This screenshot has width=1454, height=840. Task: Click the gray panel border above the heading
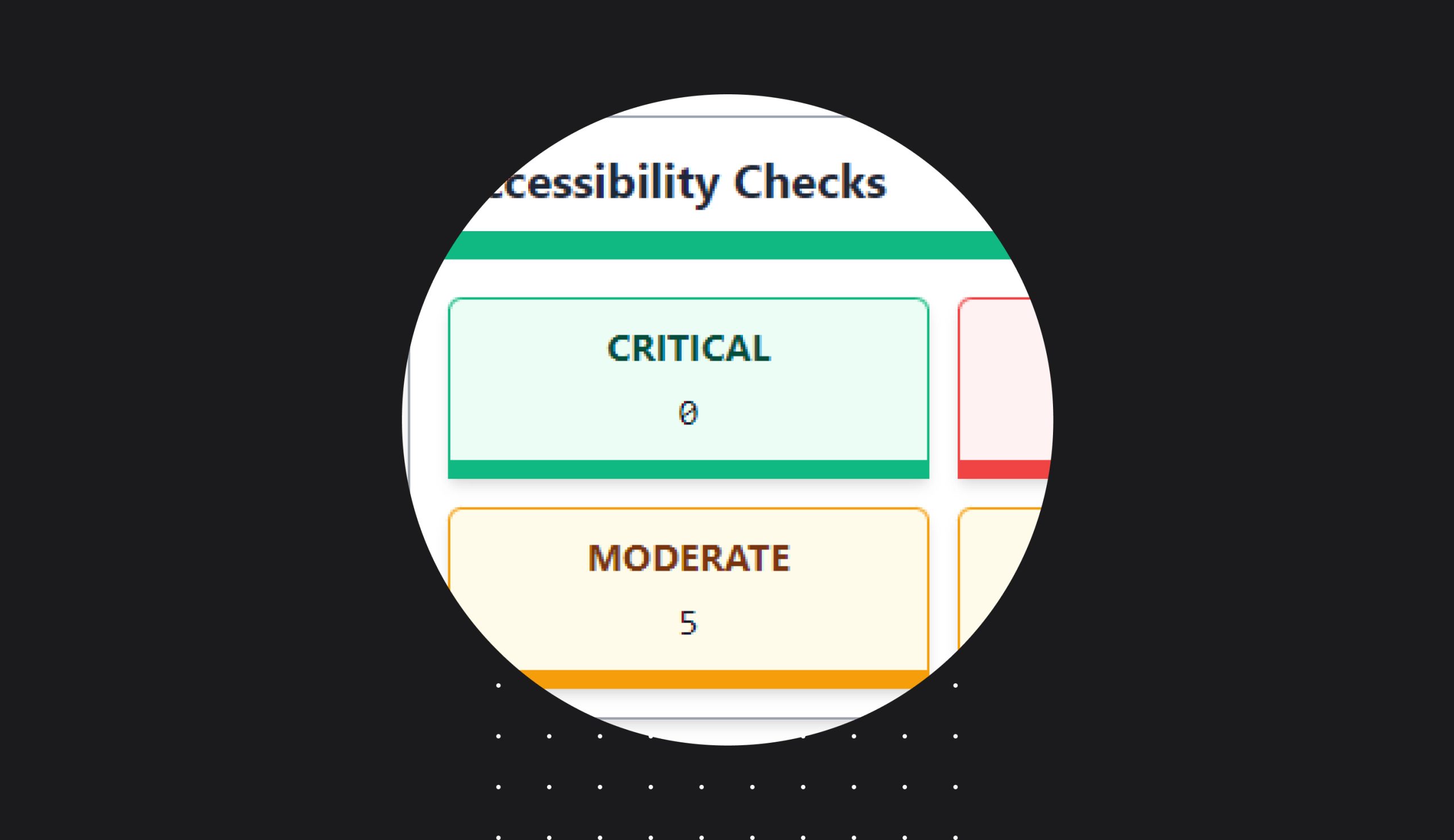[x=726, y=116]
